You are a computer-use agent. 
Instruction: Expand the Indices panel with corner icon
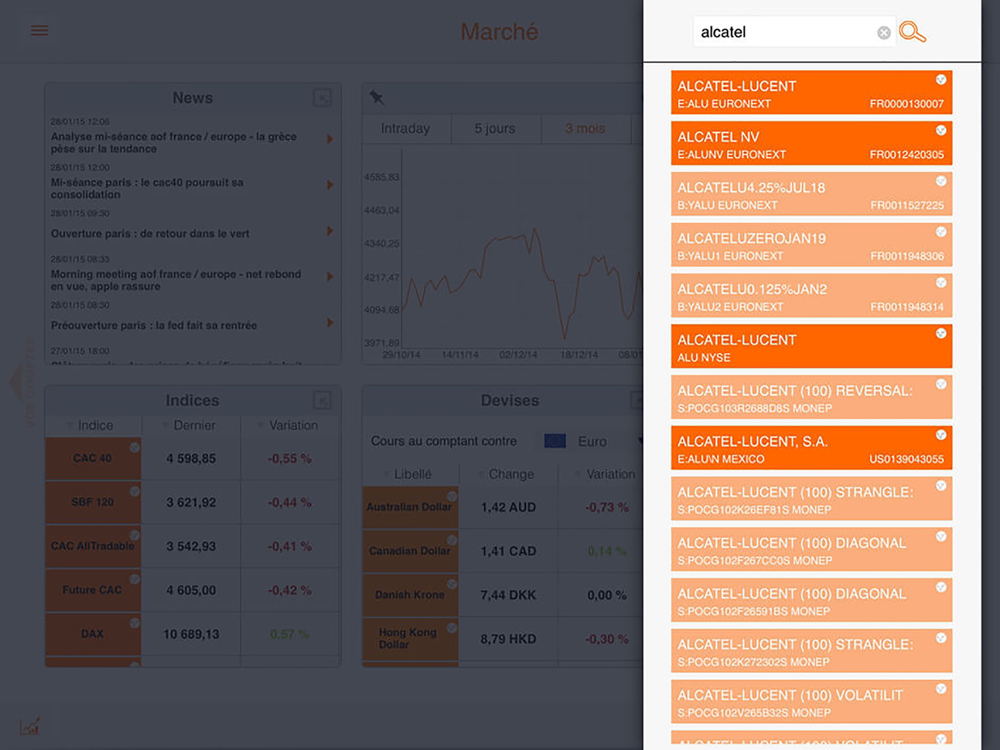322,401
